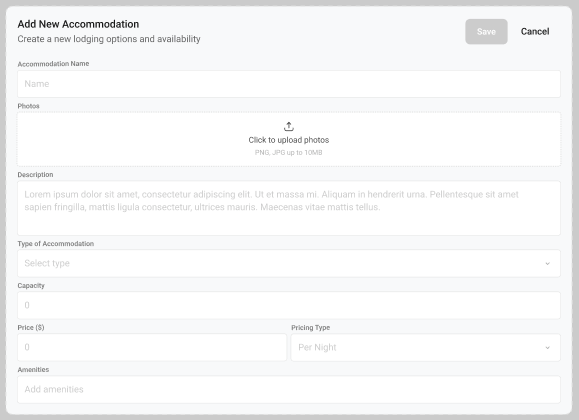The height and width of the screenshot is (420, 579).
Task: Click the 'Price ($)' label
Action: coord(31,328)
